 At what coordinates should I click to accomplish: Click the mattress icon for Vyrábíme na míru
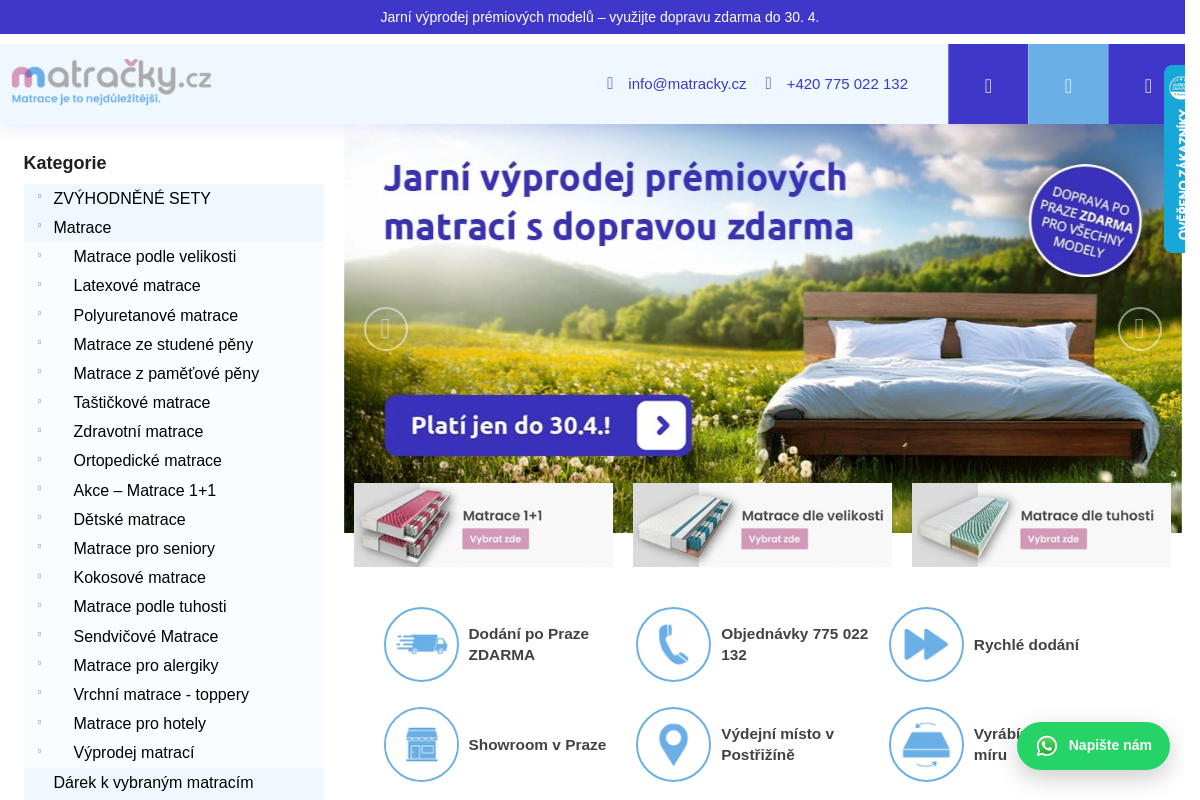(x=926, y=744)
